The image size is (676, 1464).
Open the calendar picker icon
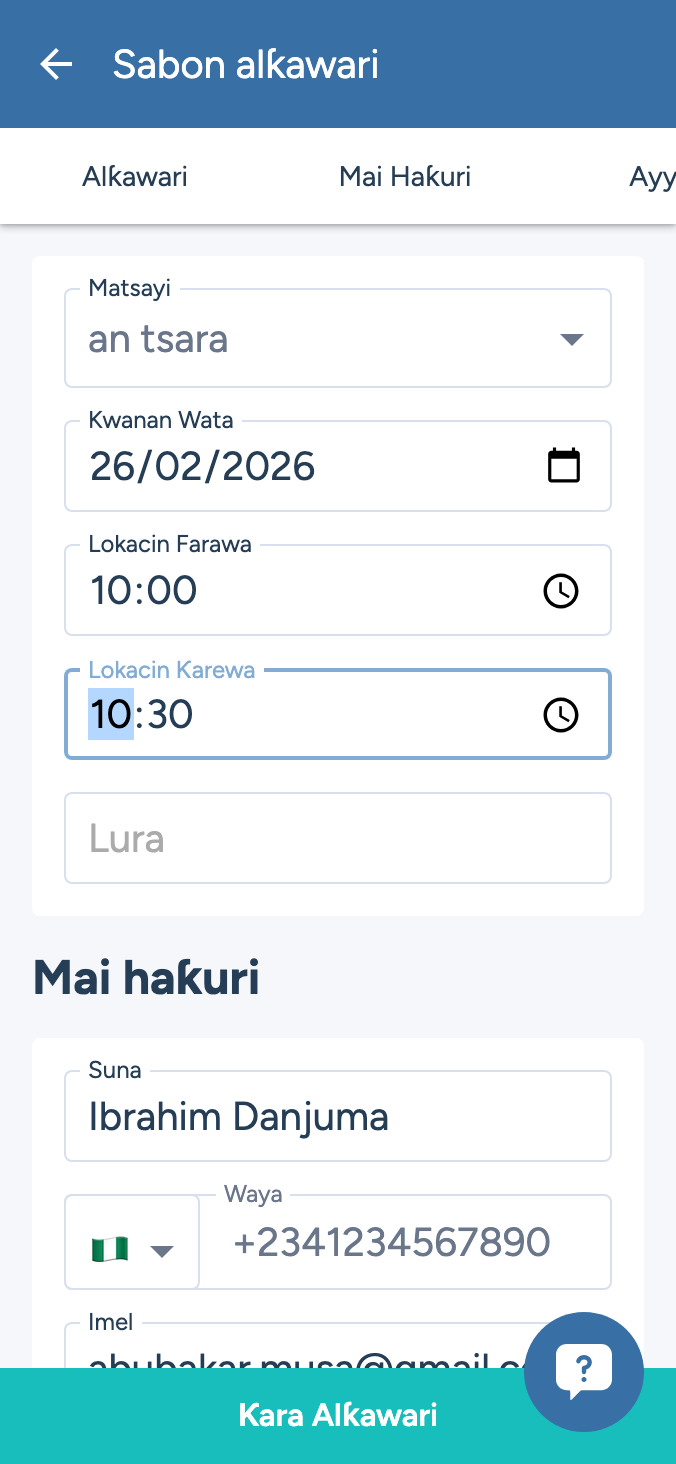click(x=564, y=466)
